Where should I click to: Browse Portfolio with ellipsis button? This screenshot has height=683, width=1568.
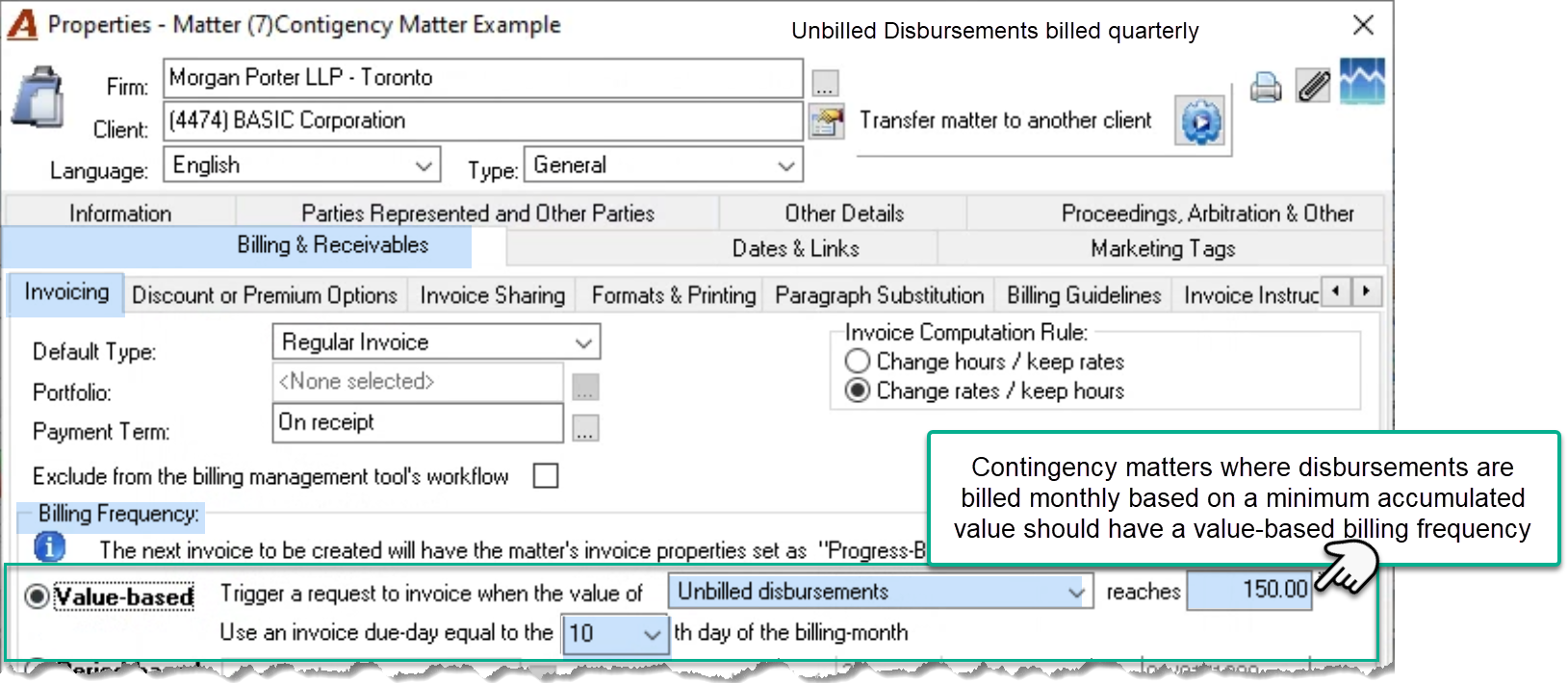click(585, 388)
